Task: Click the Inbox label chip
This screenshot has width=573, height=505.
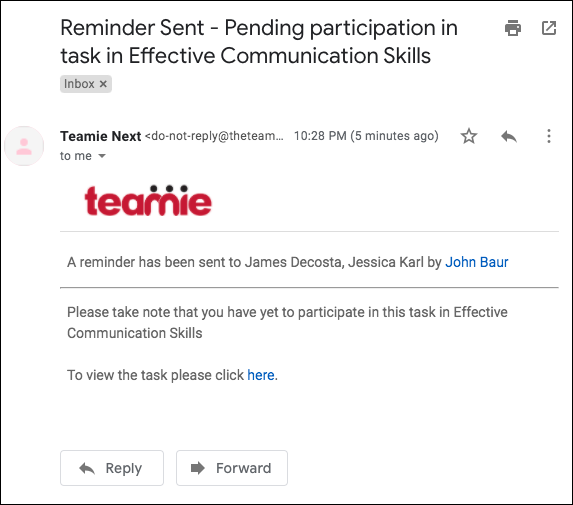Action: click(86, 84)
